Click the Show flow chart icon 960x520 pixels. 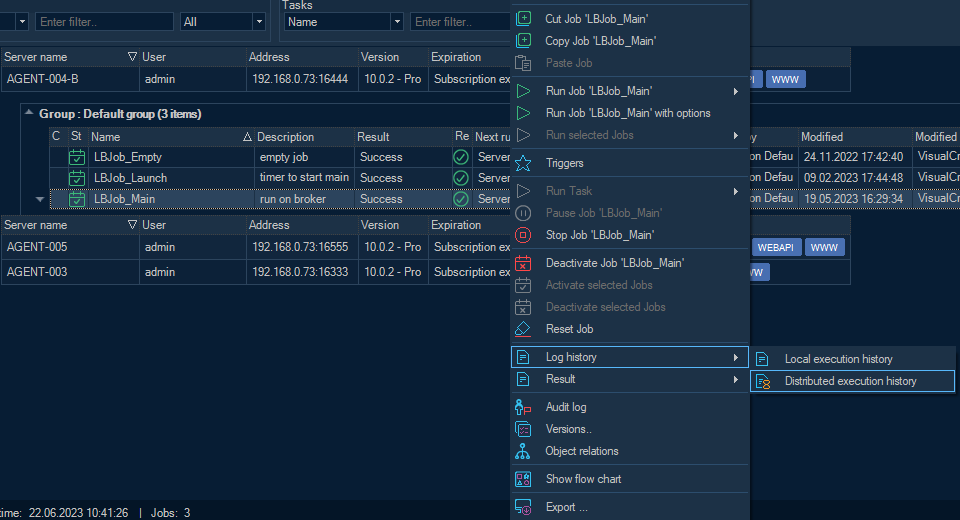(523, 479)
